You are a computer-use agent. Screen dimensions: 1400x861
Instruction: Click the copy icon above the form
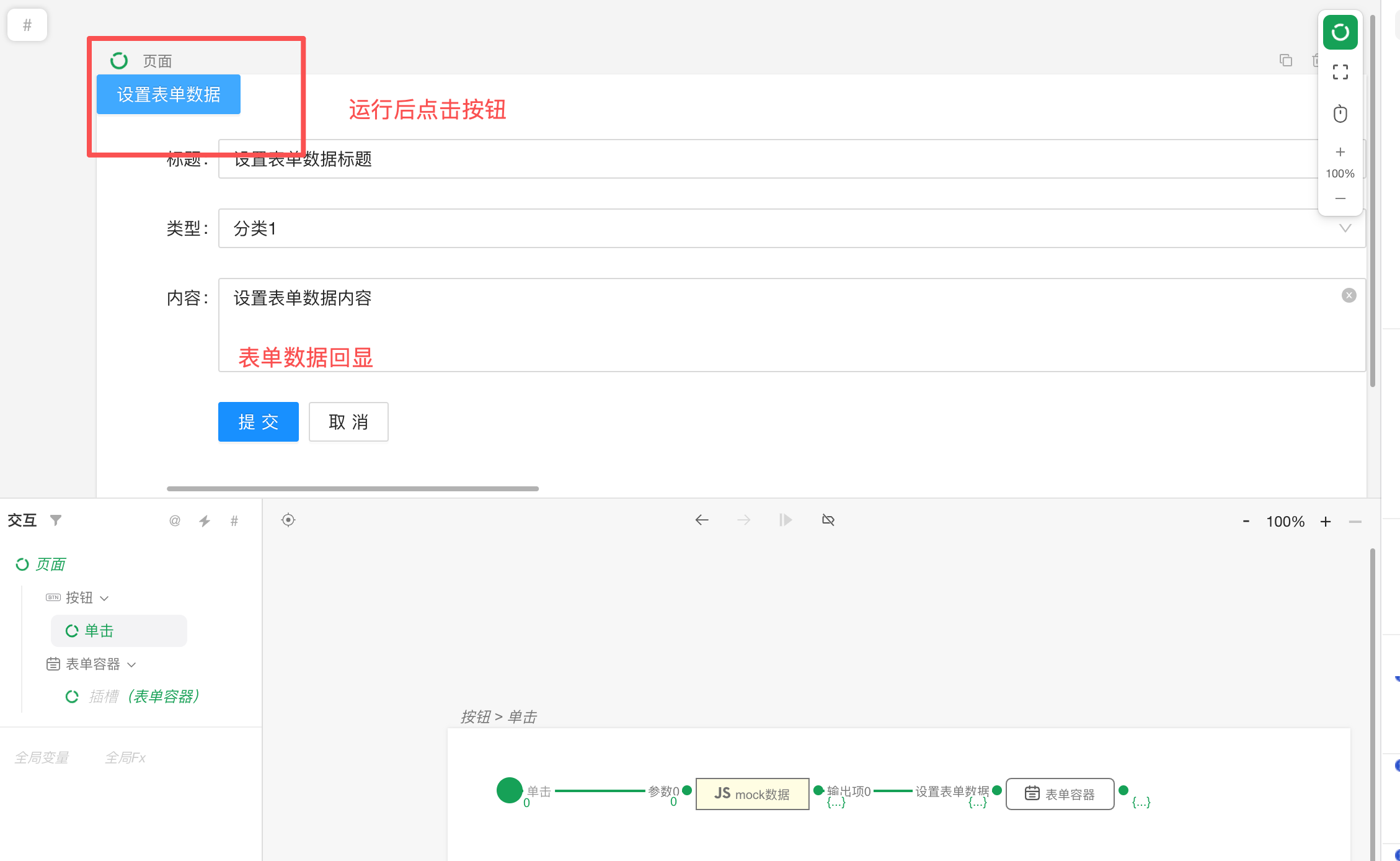coord(1286,60)
